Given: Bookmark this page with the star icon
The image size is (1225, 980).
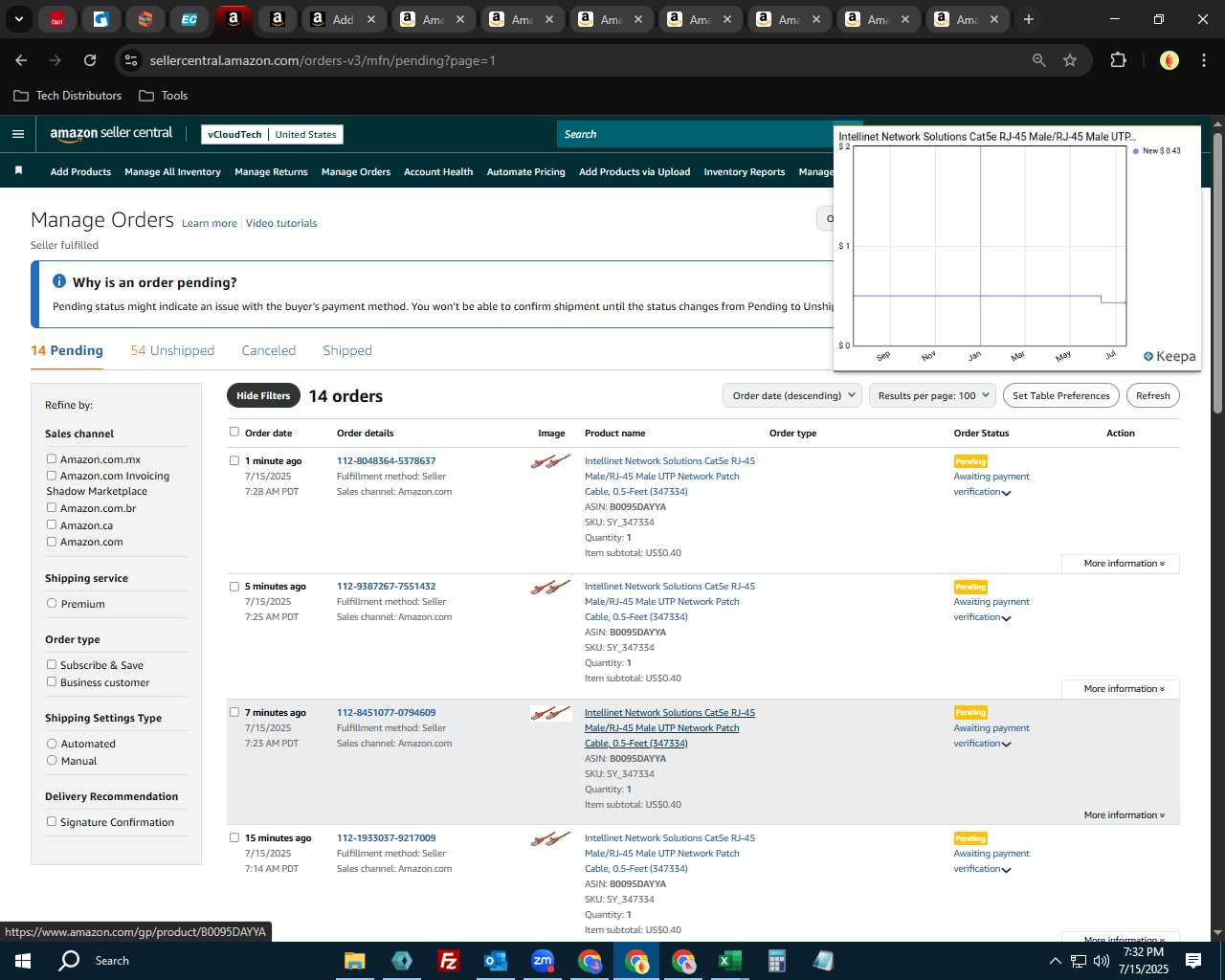Looking at the screenshot, I should tap(1070, 60).
